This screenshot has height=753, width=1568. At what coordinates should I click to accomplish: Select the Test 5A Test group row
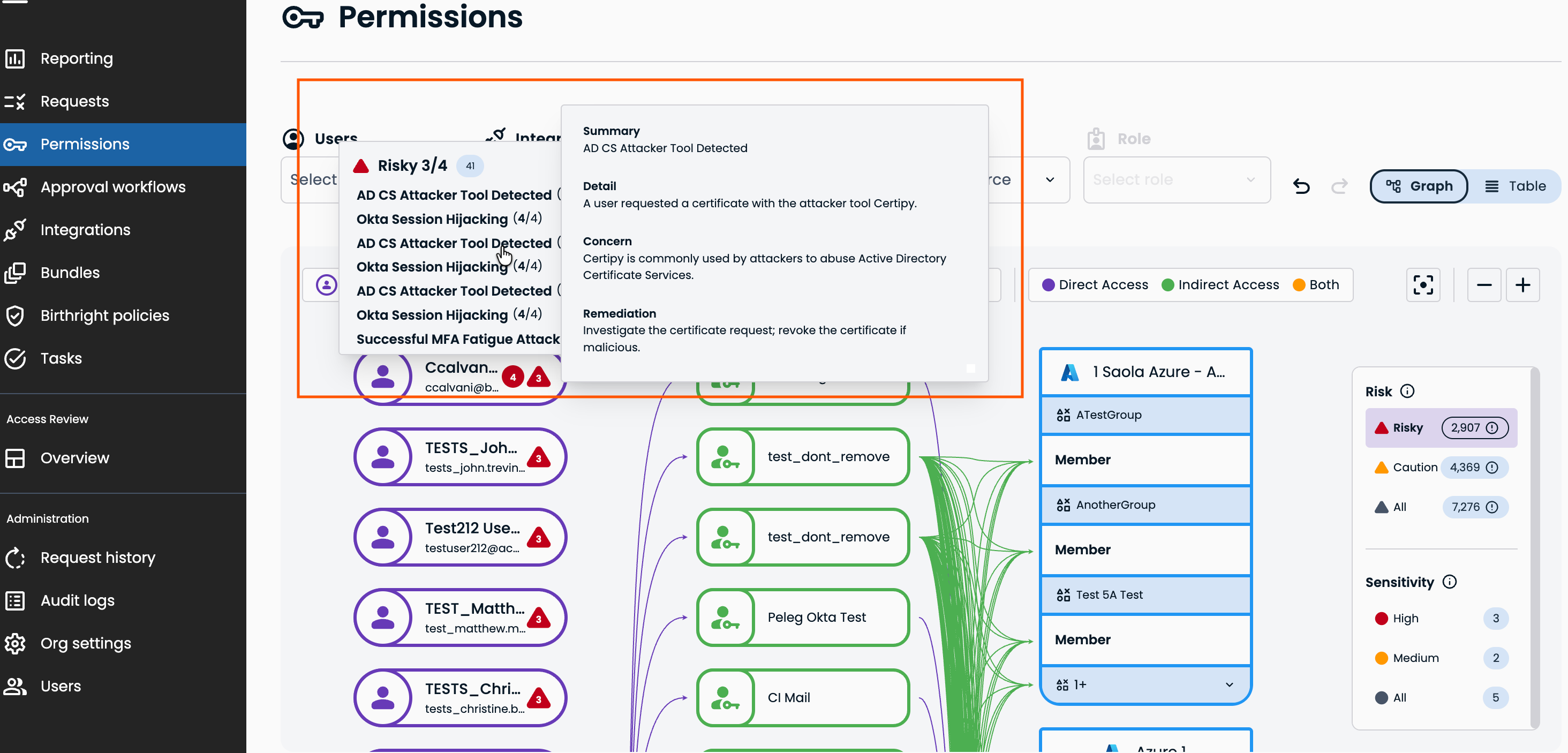click(x=1145, y=596)
